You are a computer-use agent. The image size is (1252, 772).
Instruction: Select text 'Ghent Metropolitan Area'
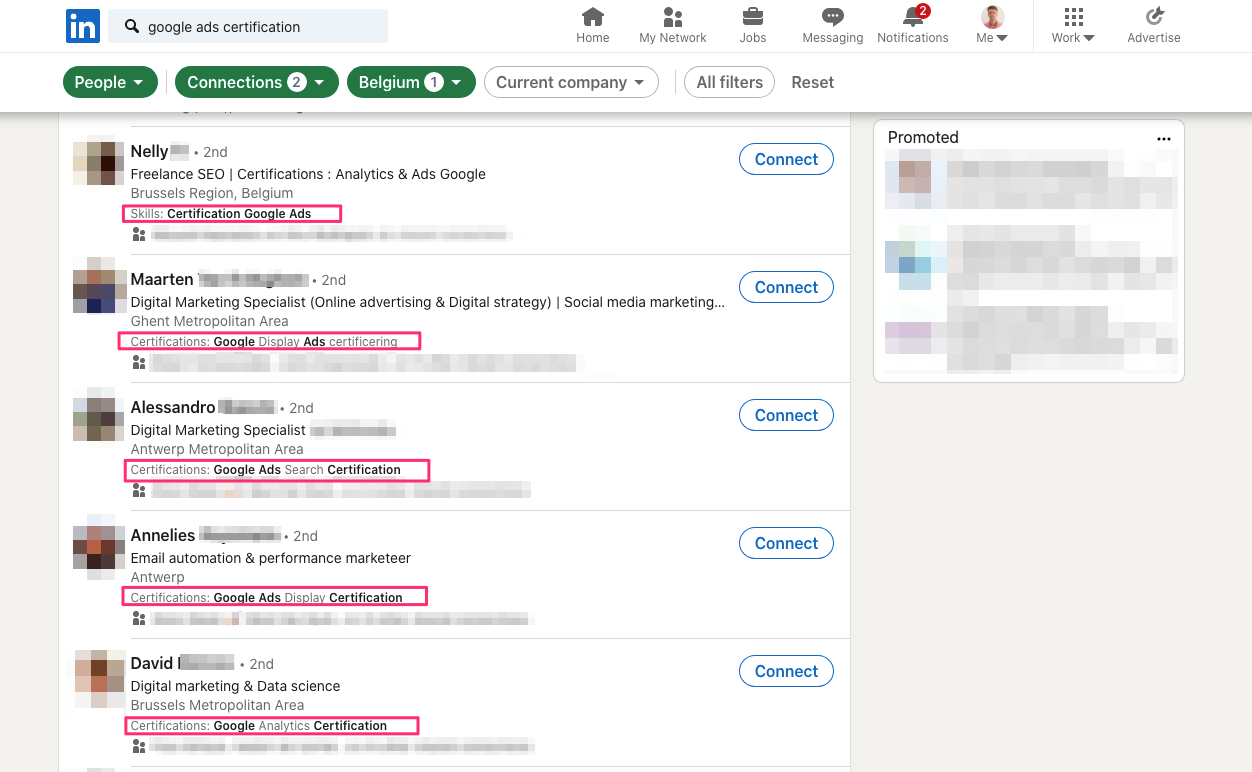coord(209,321)
